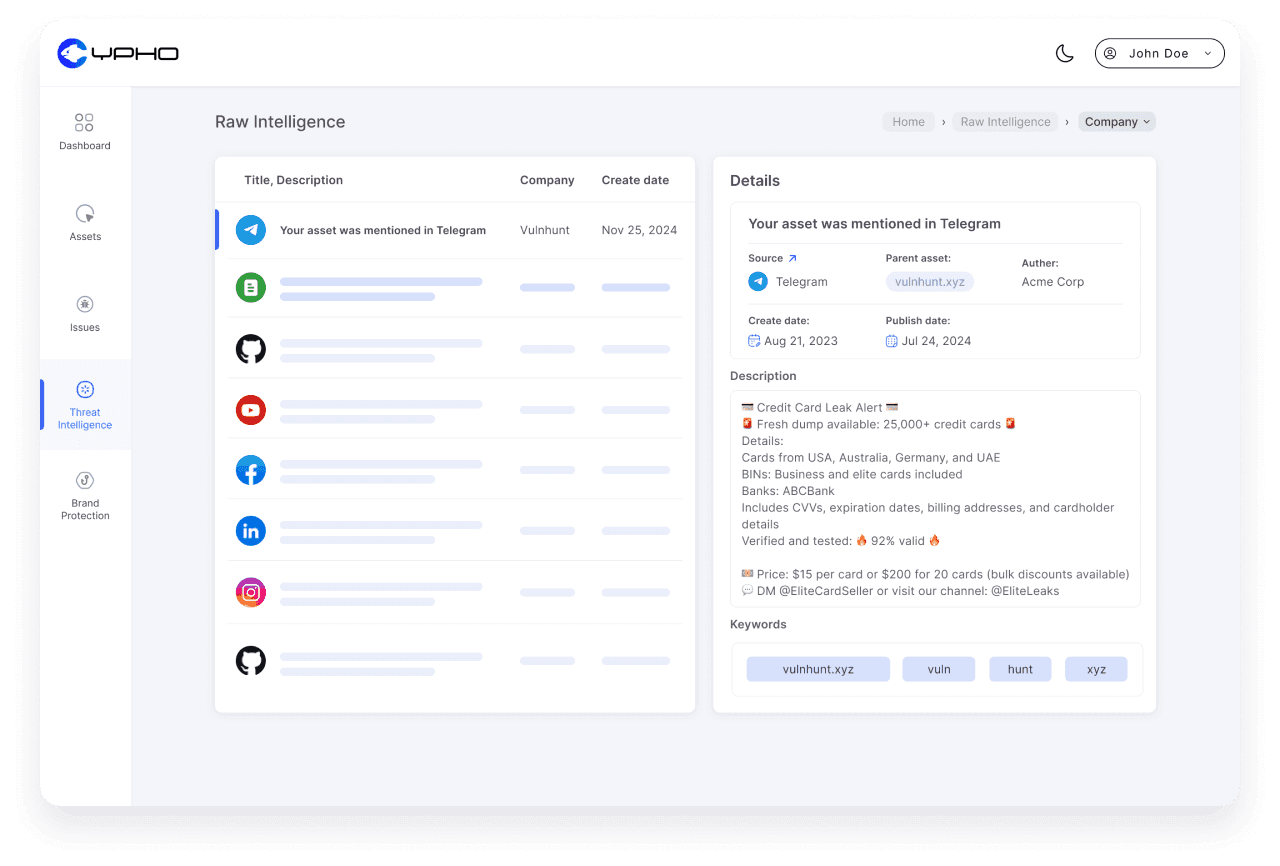
Task: Open the Company filter dropdown in breadcrumbs
Action: coord(1116,121)
